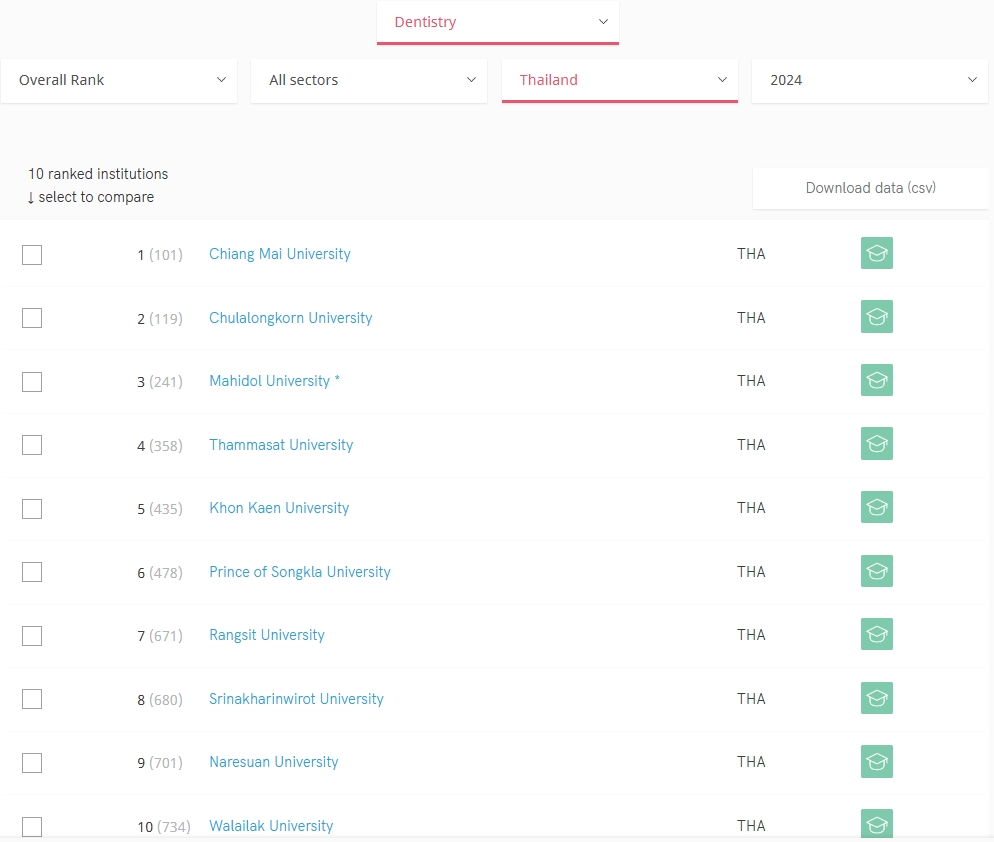Click the rank text "4 (358)"
The width and height of the screenshot is (994, 842).
coord(160,446)
